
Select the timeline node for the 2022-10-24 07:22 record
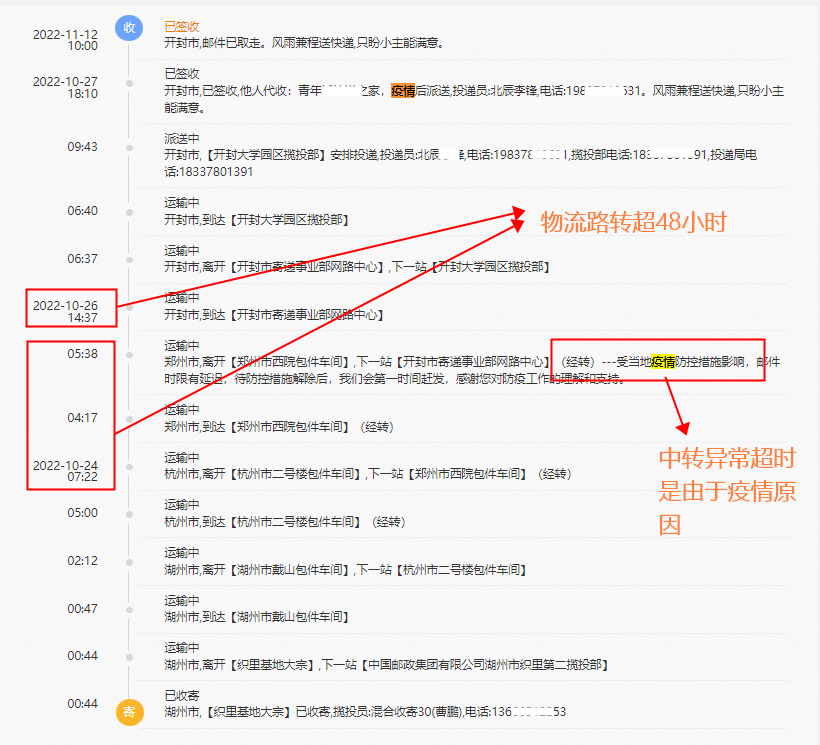pyautogui.click(x=127, y=467)
